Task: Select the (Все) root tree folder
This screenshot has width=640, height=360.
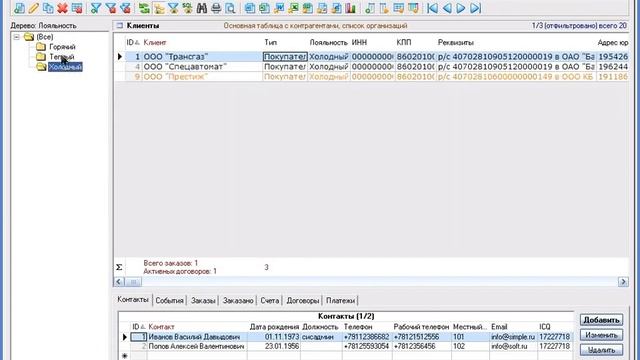Action: click(44, 37)
